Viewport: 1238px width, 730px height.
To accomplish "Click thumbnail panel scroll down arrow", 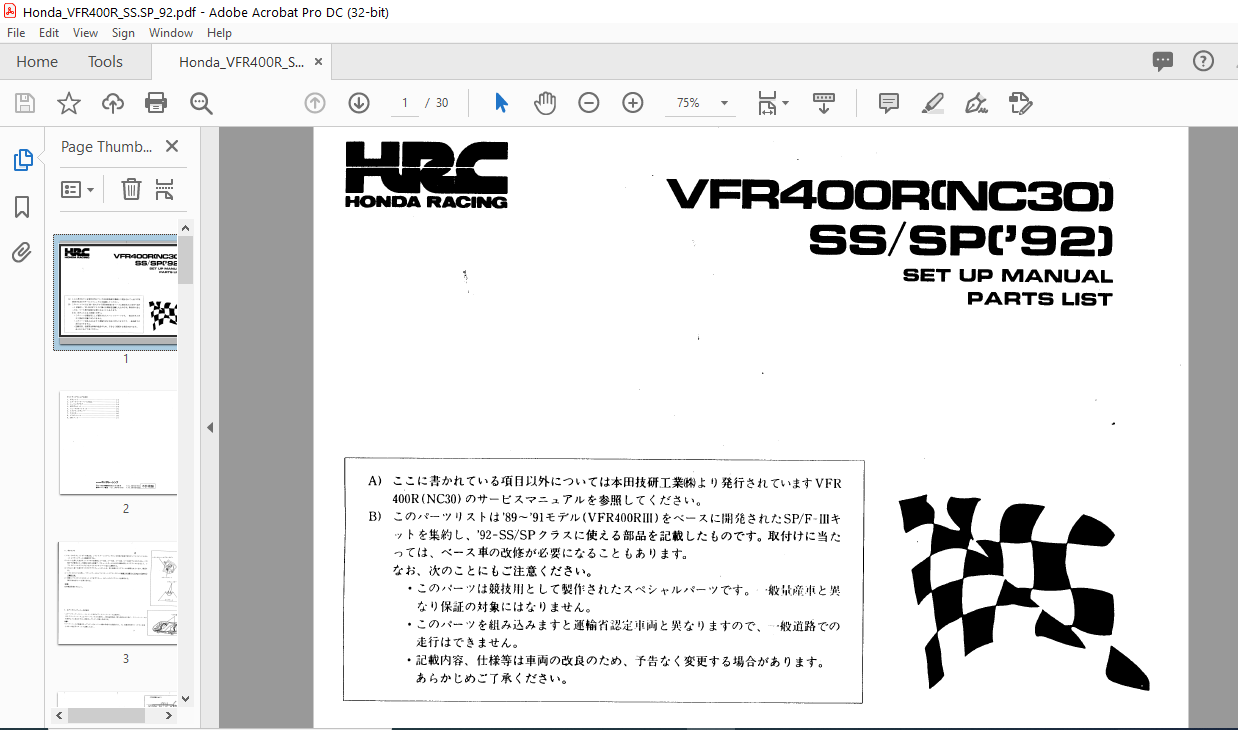I will [x=186, y=699].
